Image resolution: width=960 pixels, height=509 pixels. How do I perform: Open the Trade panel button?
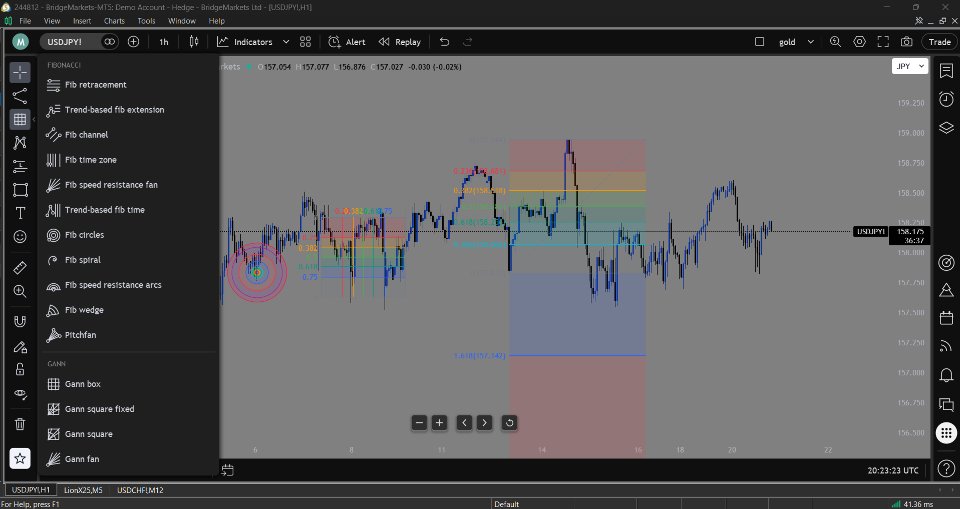coord(939,42)
